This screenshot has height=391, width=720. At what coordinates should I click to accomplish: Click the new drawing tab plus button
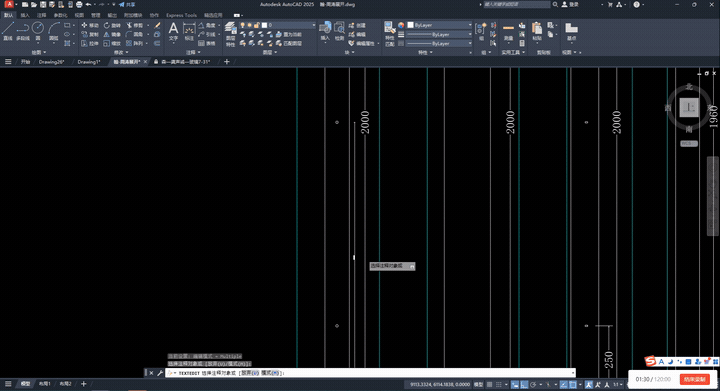[x=226, y=61]
